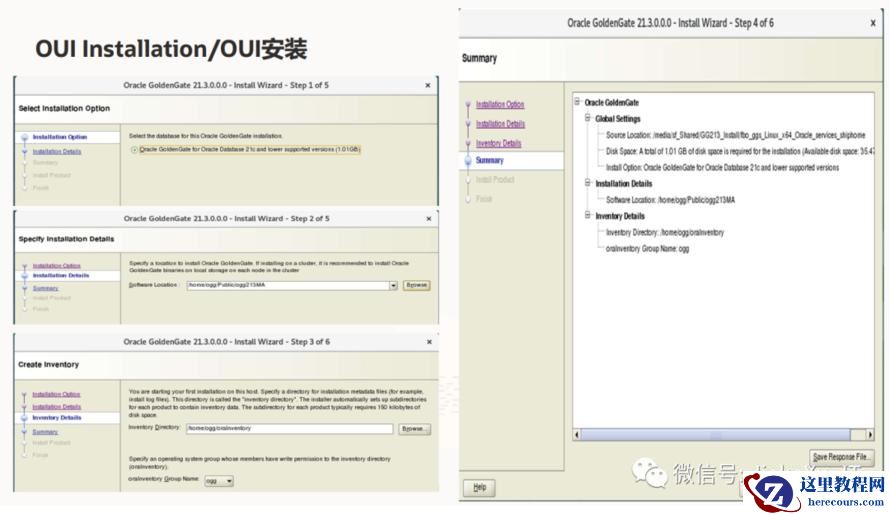Close the Step 3 of 6 wizard window
The image size is (890, 514).
(429, 342)
